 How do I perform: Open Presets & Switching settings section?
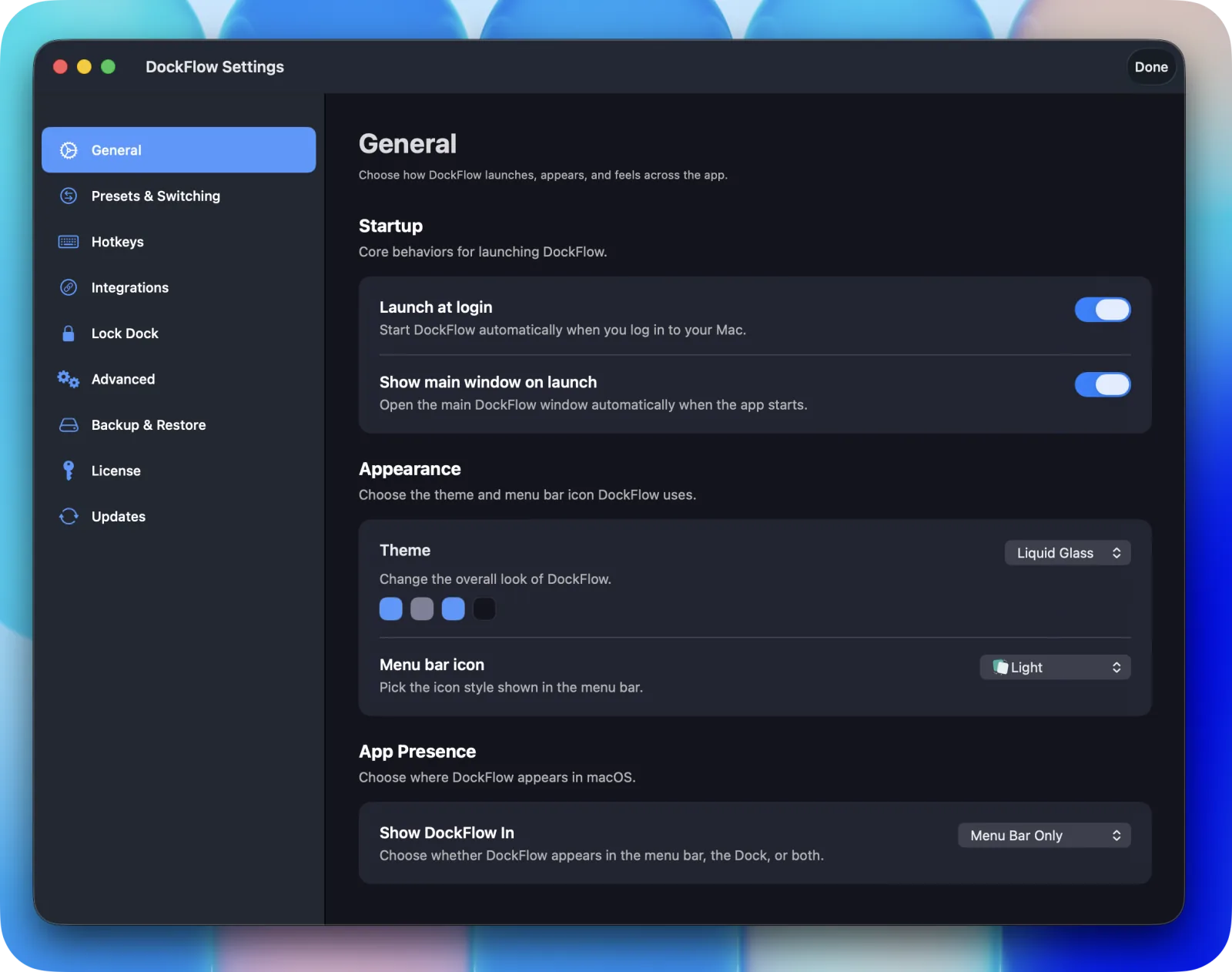[x=179, y=196]
